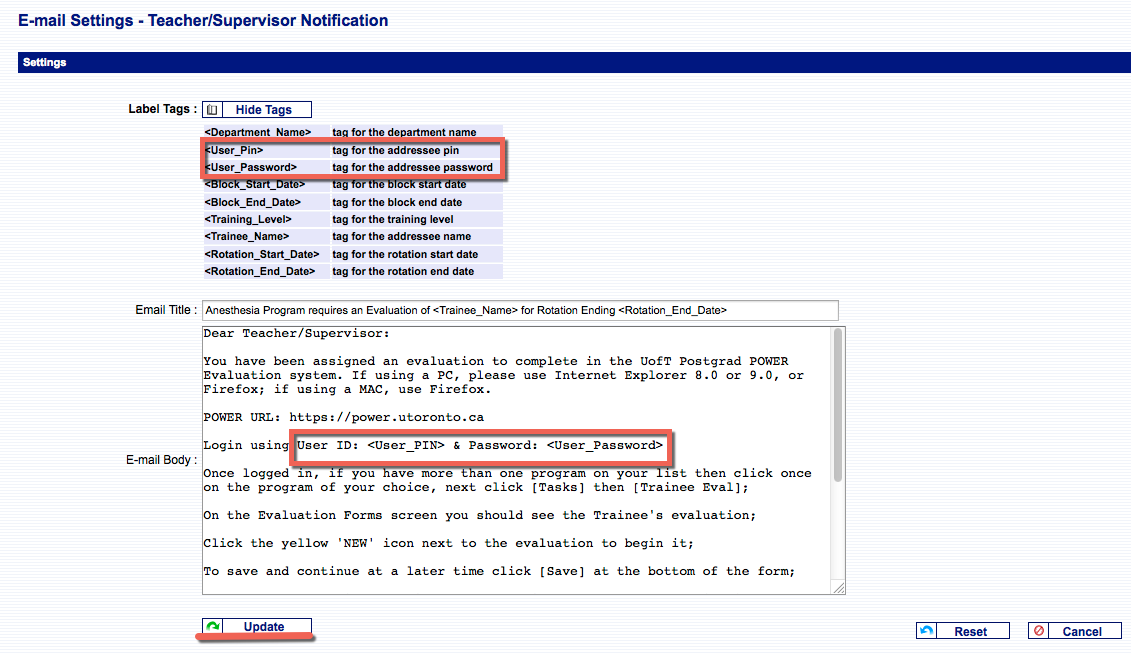
Task: Hide the label tags list
Action: pos(263,110)
